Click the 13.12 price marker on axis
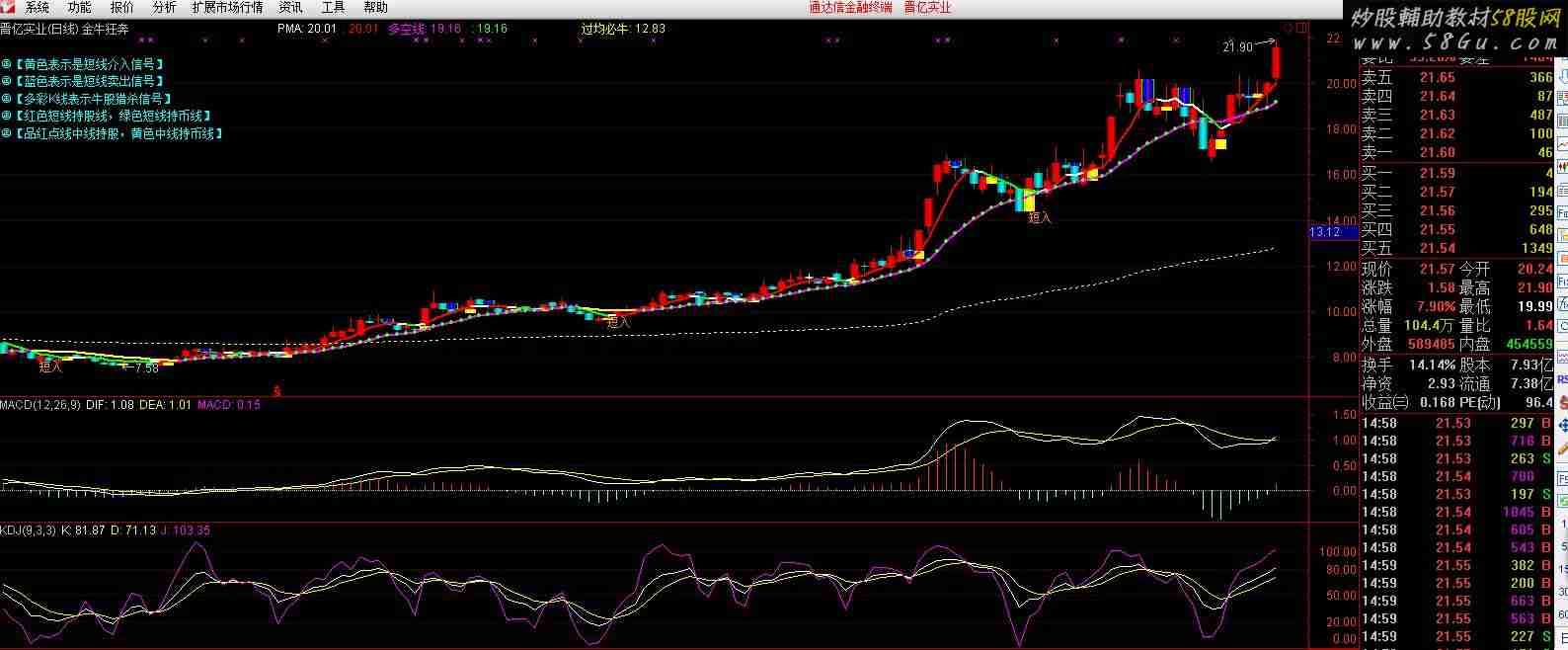The height and width of the screenshot is (650, 1568). click(1325, 232)
